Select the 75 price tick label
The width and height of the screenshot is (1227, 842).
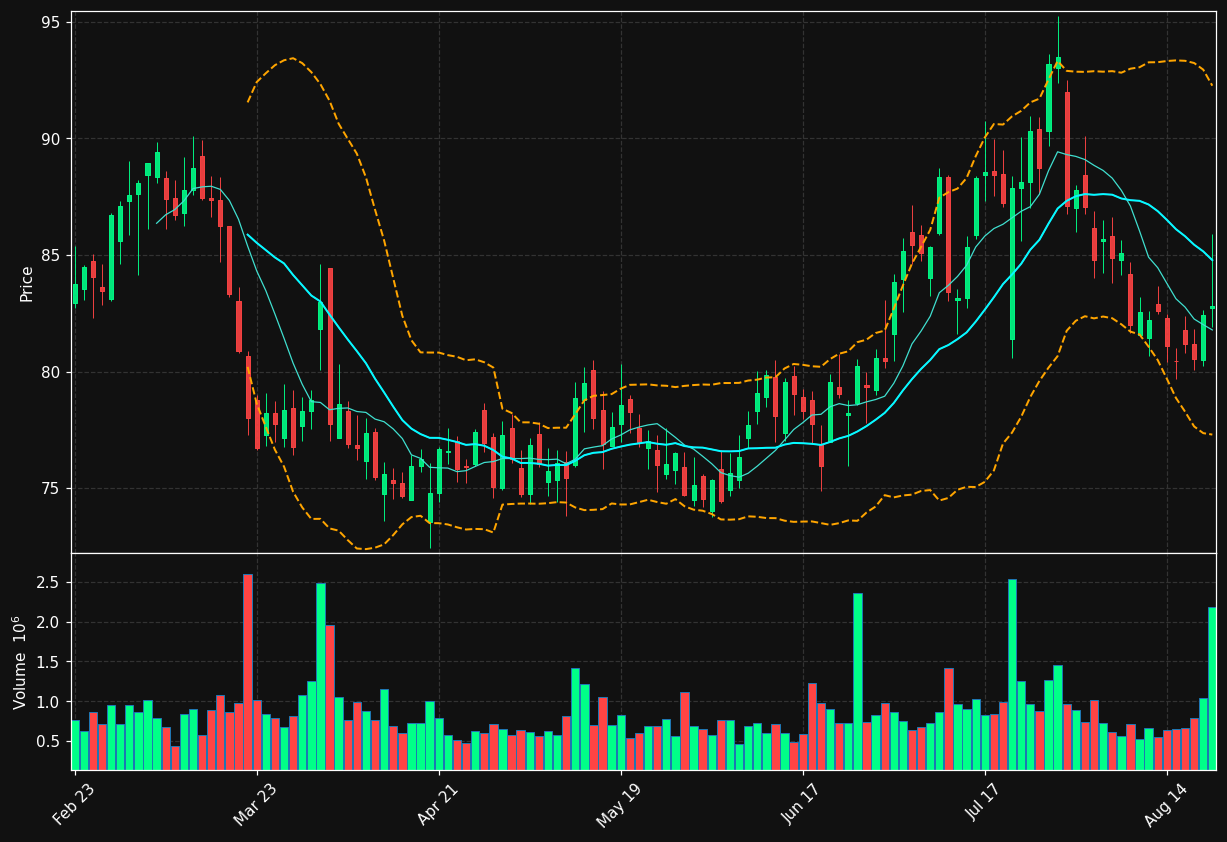coord(53,489)
